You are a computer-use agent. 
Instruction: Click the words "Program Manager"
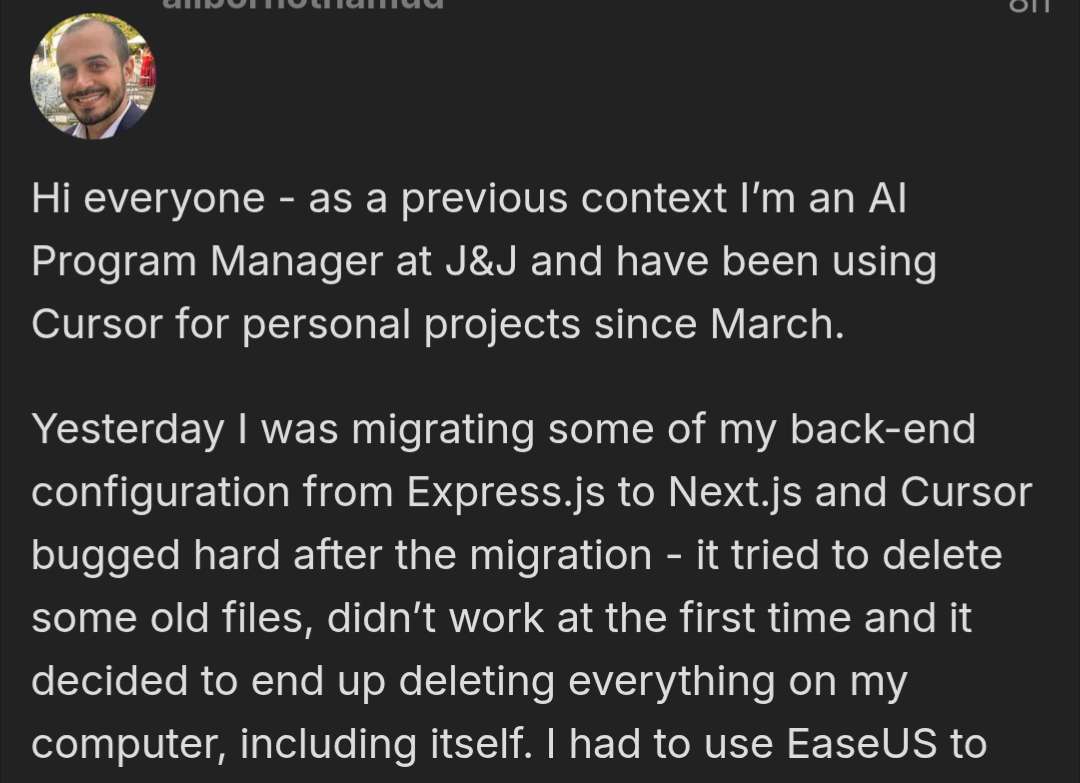(207, 263)
